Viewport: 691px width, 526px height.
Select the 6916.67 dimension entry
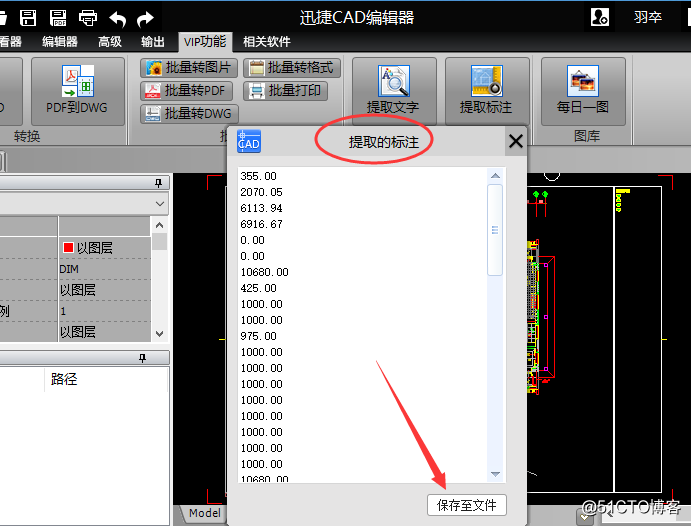(261, 224)
